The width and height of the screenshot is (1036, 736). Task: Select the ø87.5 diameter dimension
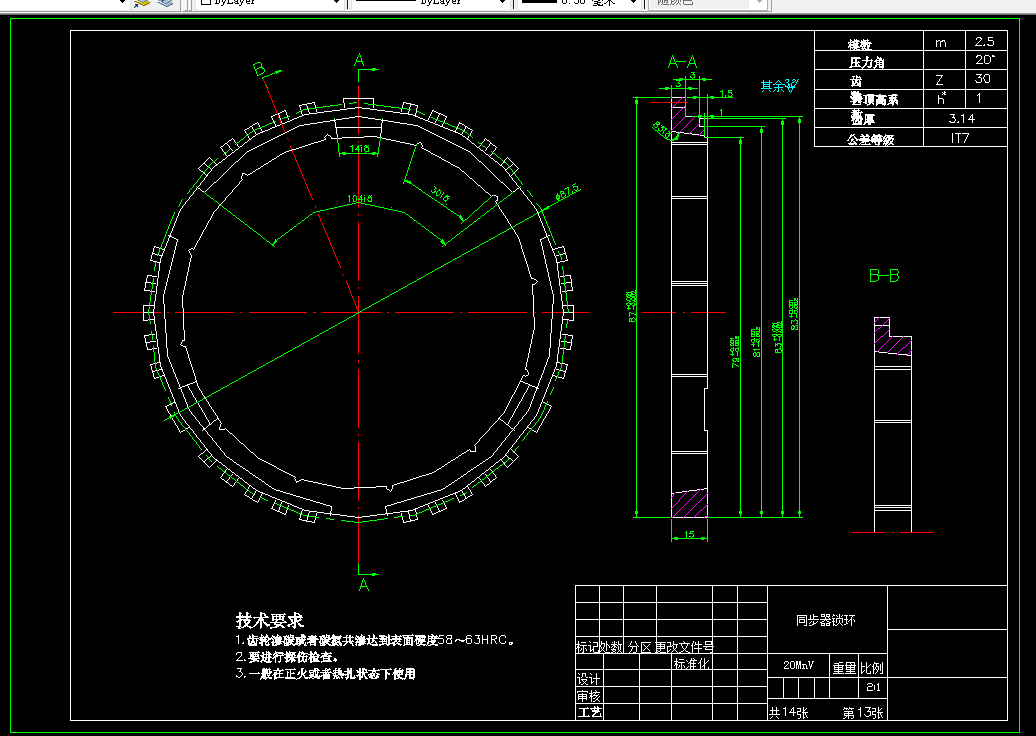[x=568, y=192]
